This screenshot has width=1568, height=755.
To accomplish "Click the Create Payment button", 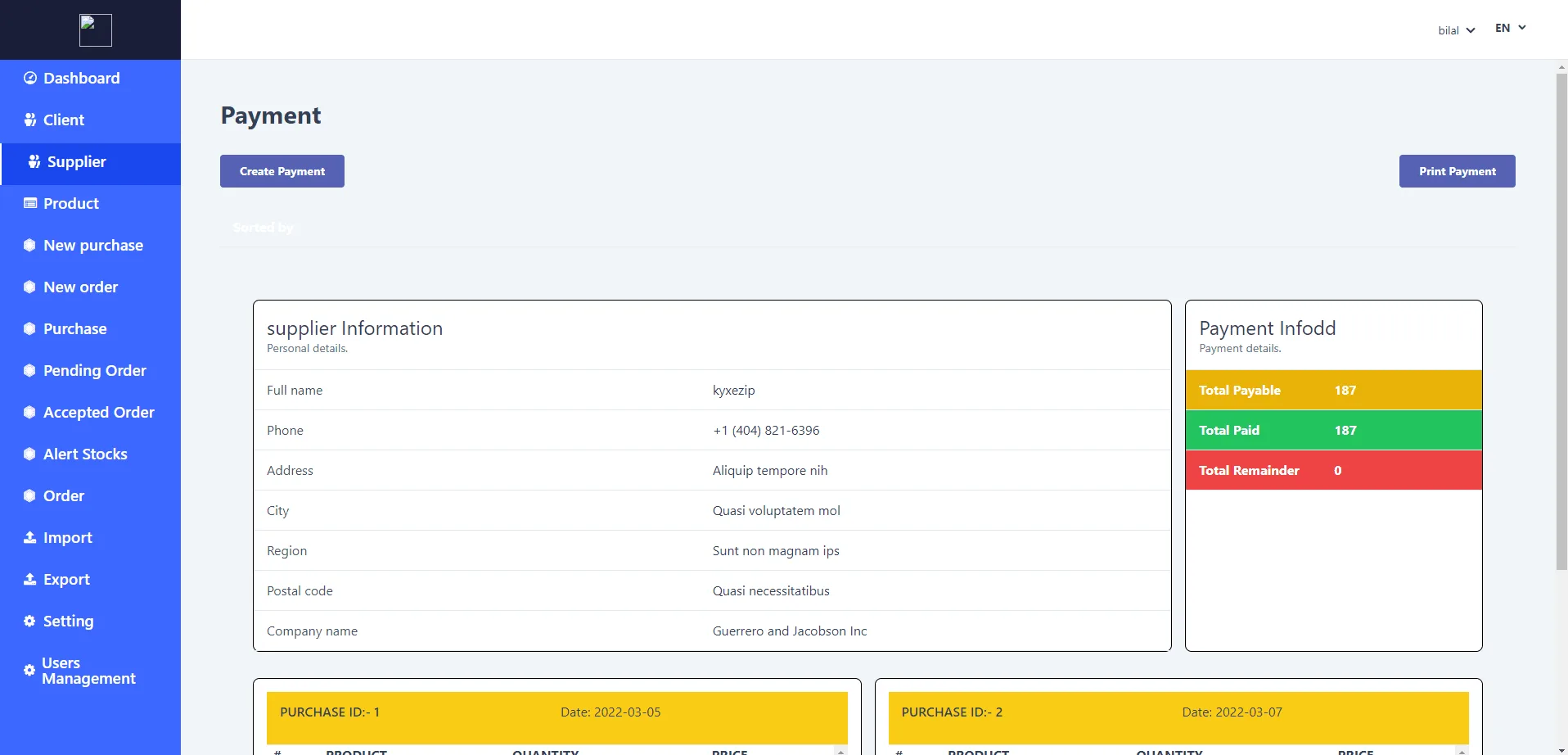I will (282, 171).
